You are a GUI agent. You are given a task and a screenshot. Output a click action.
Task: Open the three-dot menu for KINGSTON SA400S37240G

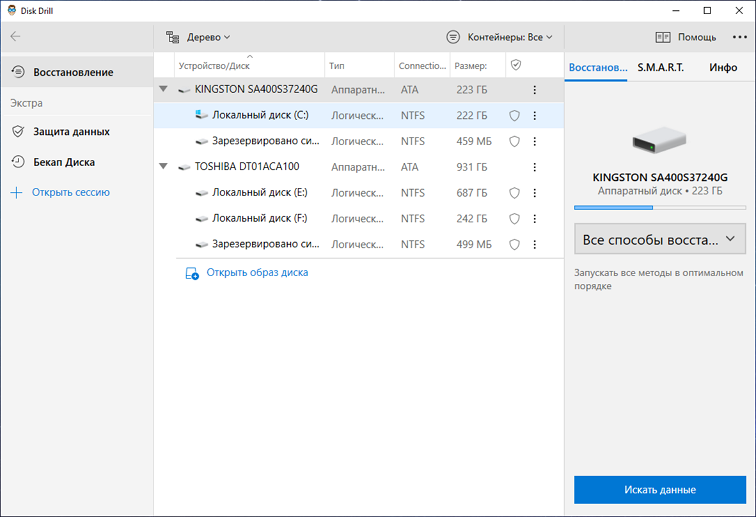[x=534, y=90]
